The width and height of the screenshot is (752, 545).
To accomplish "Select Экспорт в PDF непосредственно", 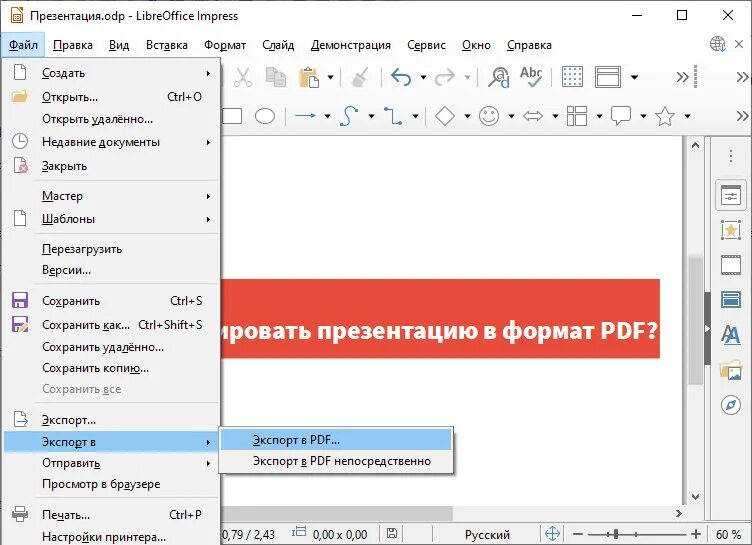I will pos(336,461).
